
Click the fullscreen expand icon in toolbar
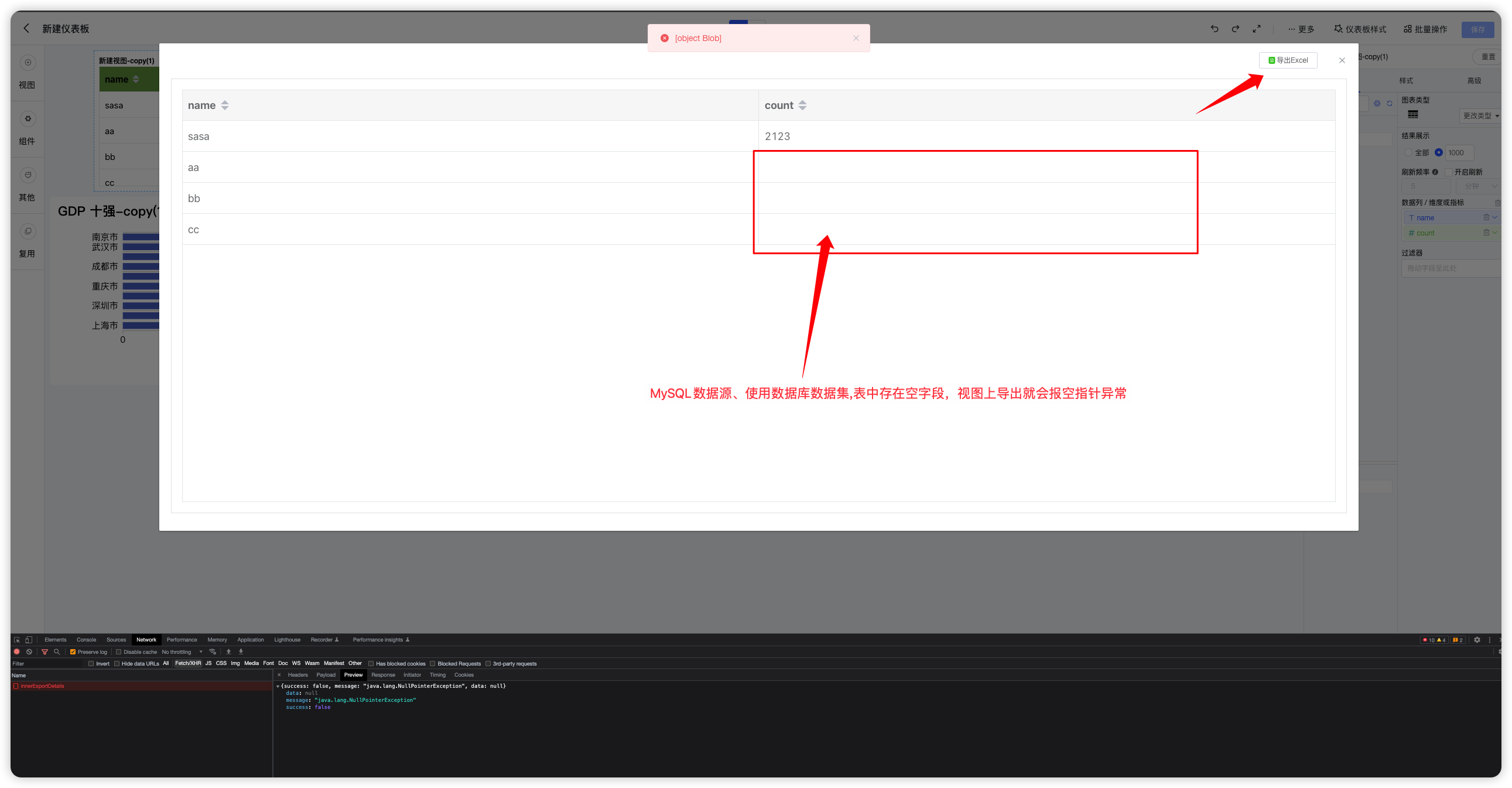click(x=1257, y=29)
